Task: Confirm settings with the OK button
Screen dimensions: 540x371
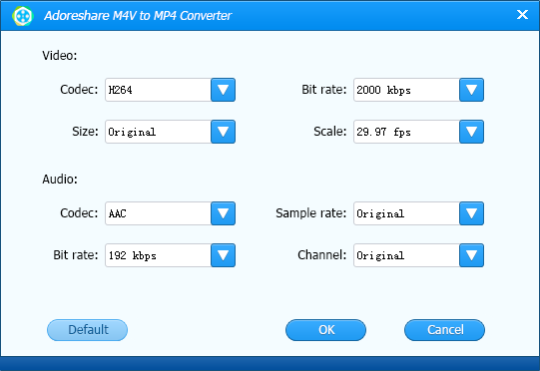Action: coord(326,330)
